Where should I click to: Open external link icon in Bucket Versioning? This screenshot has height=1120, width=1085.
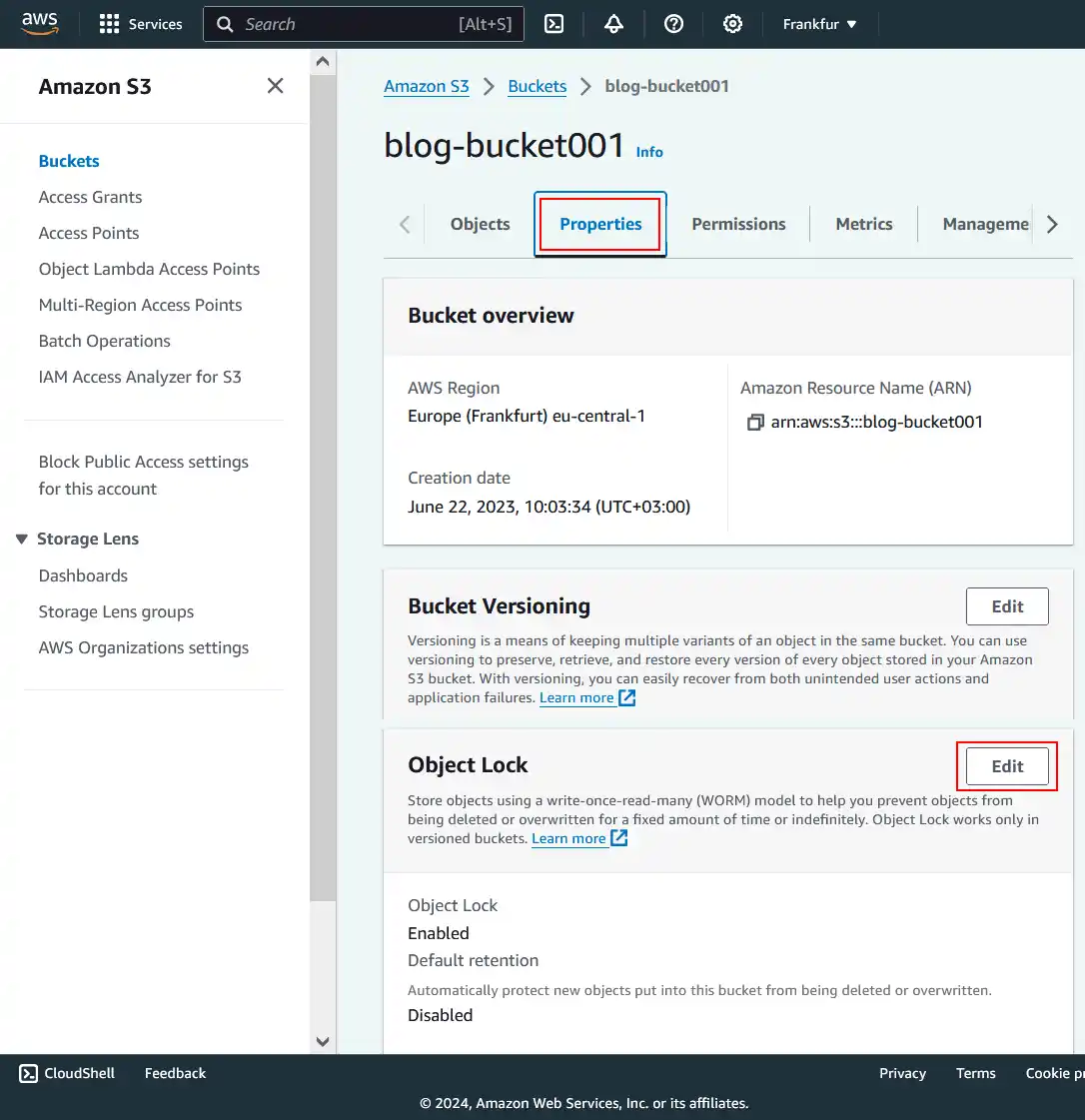626,697
